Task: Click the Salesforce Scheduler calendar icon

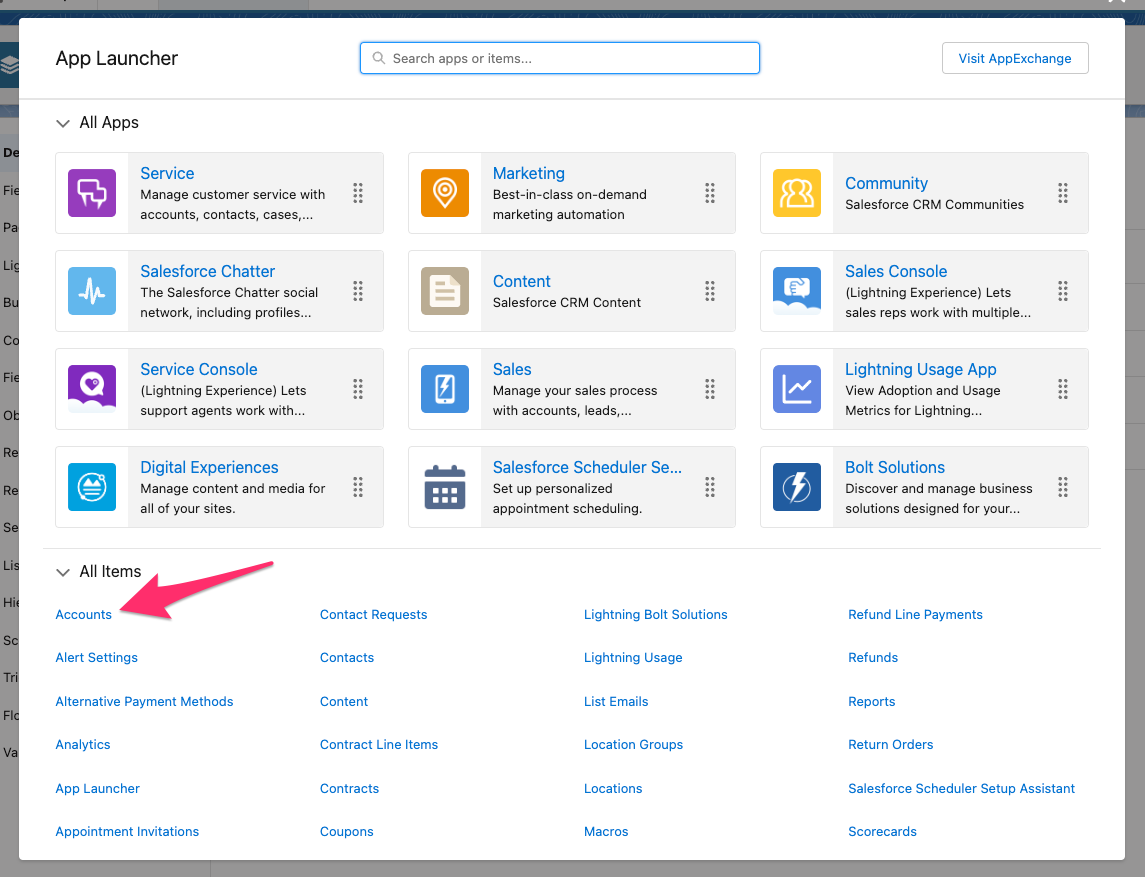Action: click(445, 486)
